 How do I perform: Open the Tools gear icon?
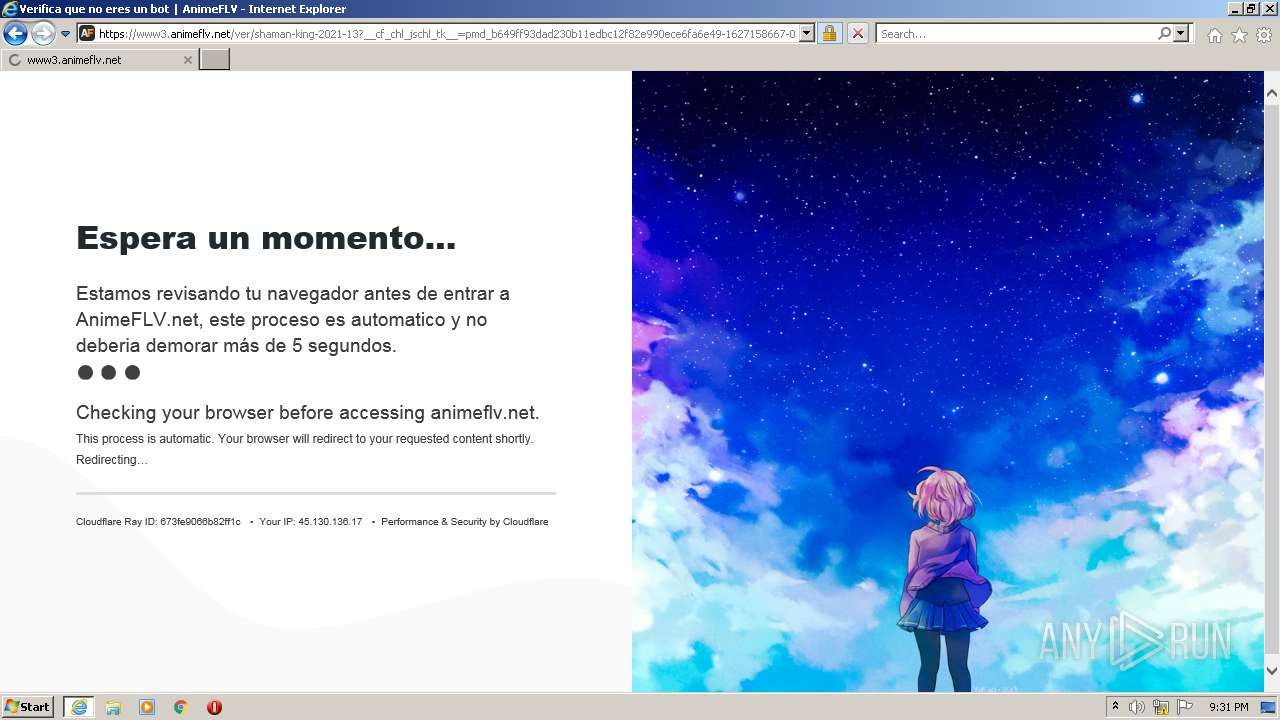[1264, 35]
